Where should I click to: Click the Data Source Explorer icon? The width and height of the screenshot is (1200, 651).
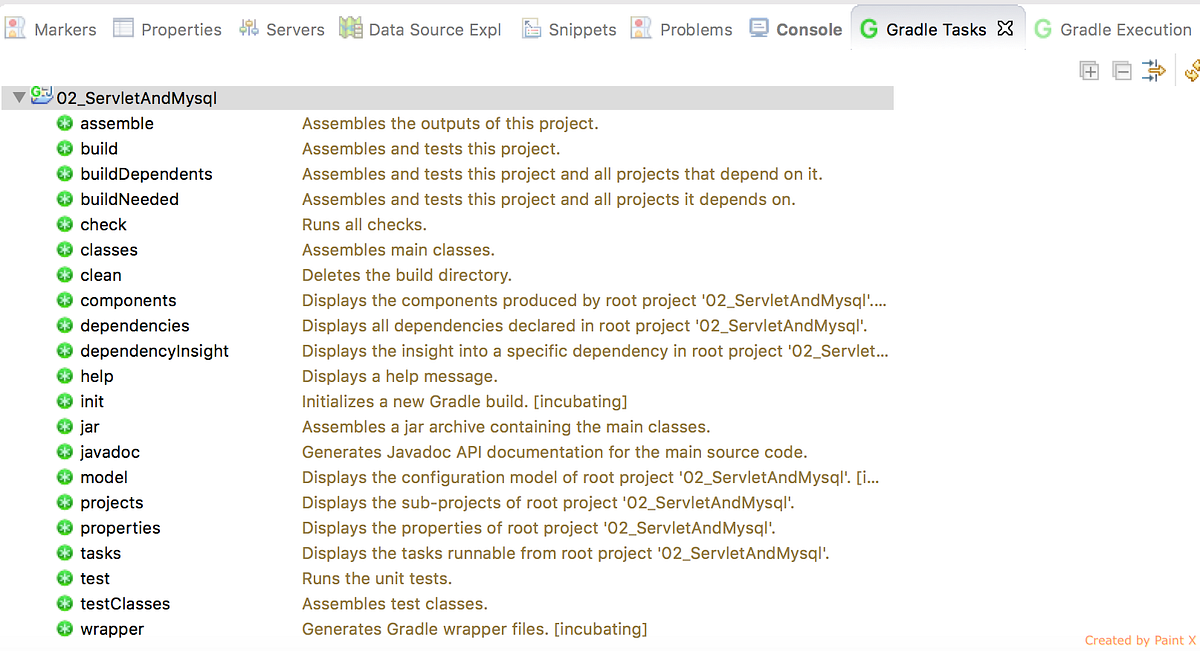(351, 28)
